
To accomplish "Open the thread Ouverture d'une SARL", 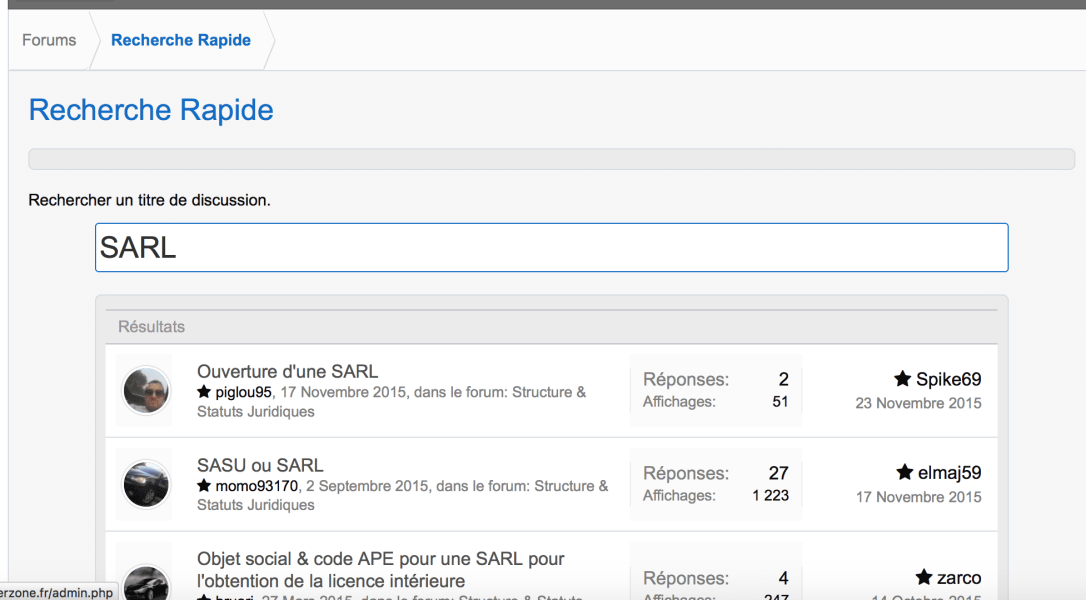I will (287, 371).
